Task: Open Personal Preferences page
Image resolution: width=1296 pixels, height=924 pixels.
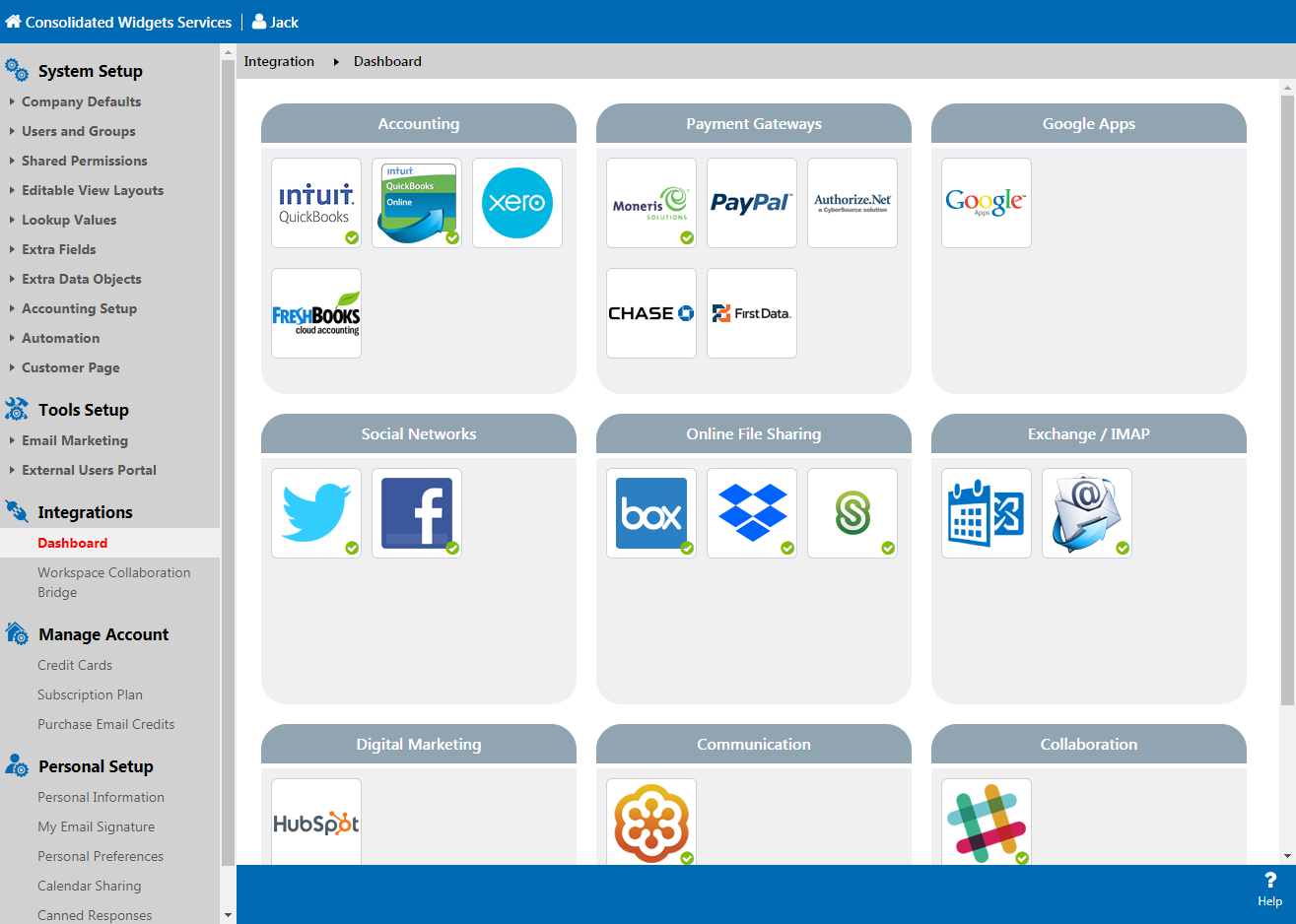Action: pyautogui.click(x=101, y=856)
